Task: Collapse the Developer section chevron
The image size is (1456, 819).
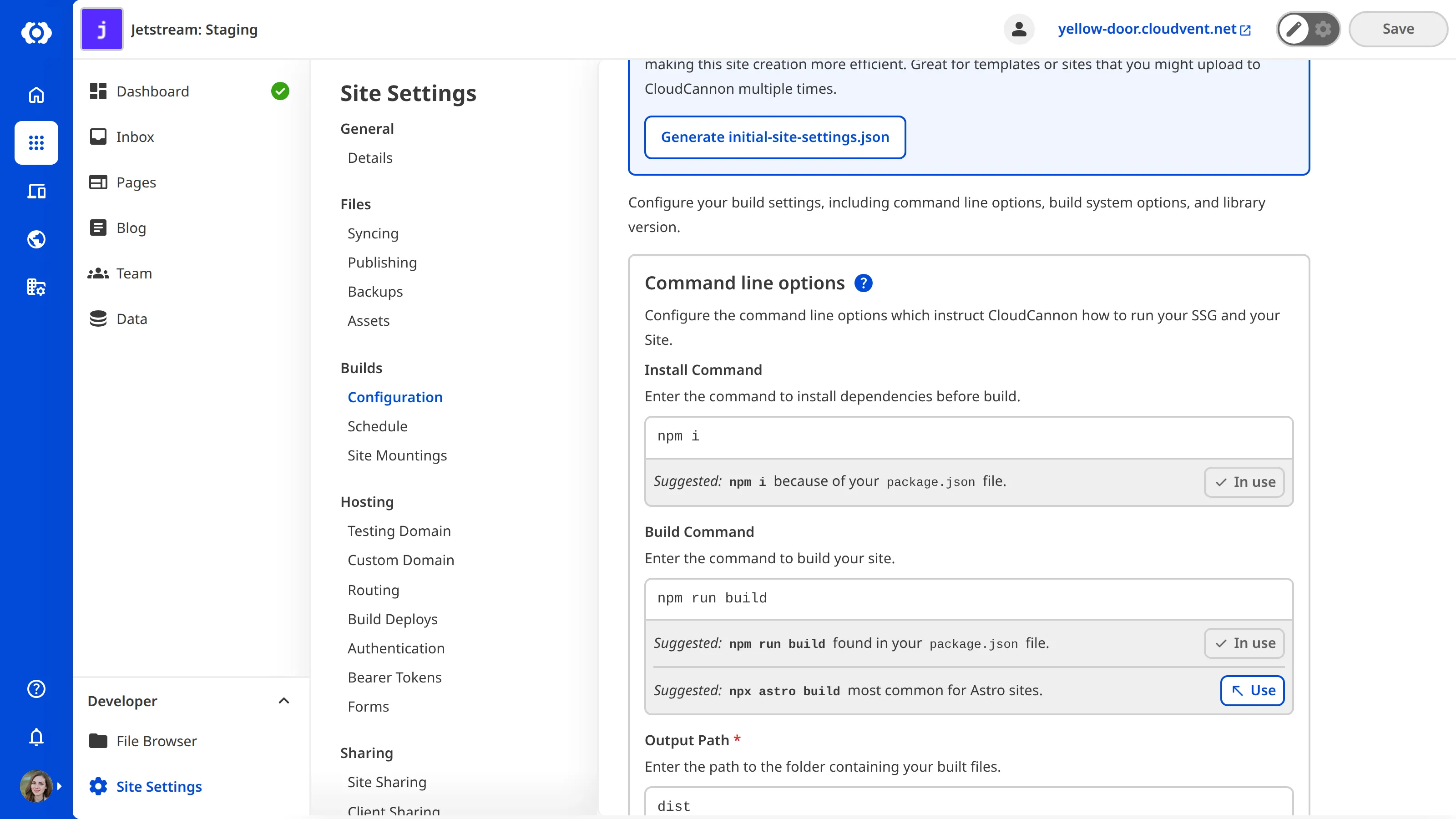Action: click(284, 701)
